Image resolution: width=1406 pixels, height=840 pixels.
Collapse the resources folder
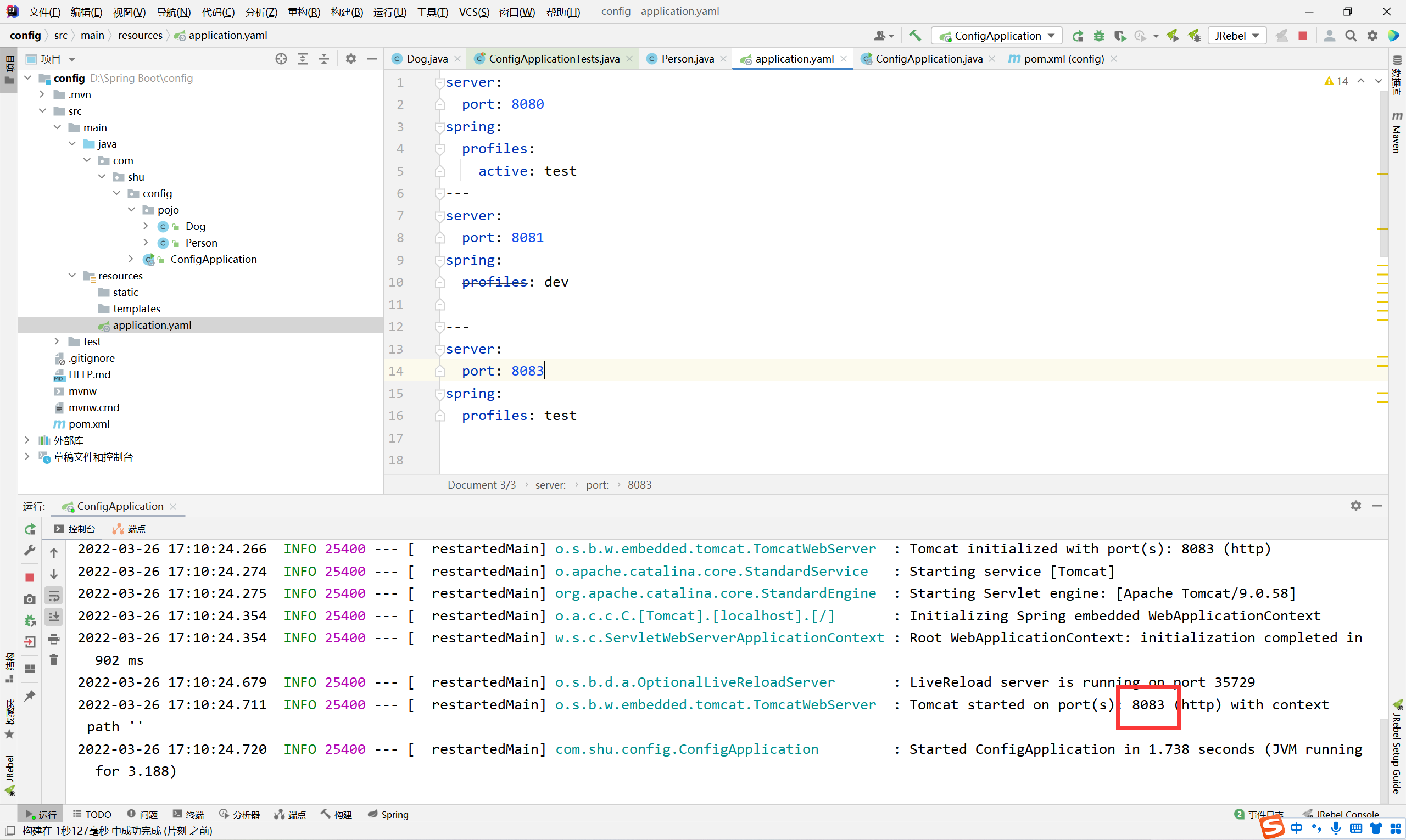(x=72, y=275)
